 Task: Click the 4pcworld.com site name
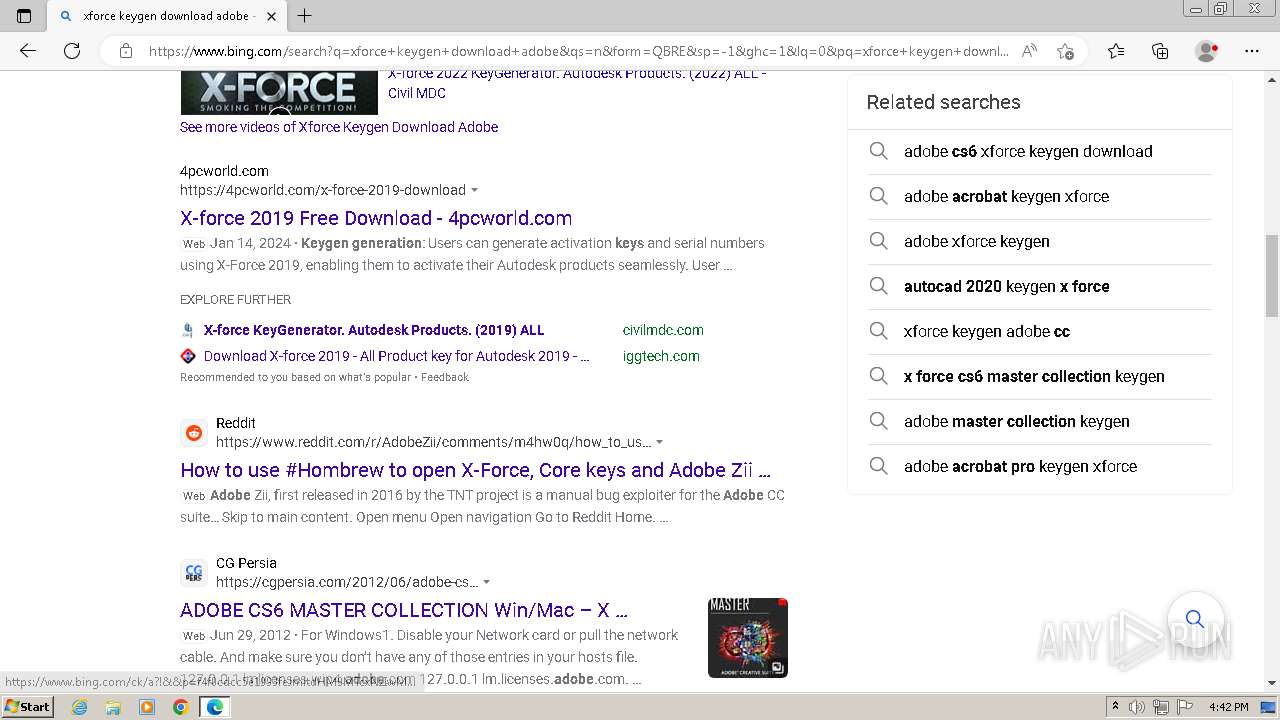pos(224,171)
